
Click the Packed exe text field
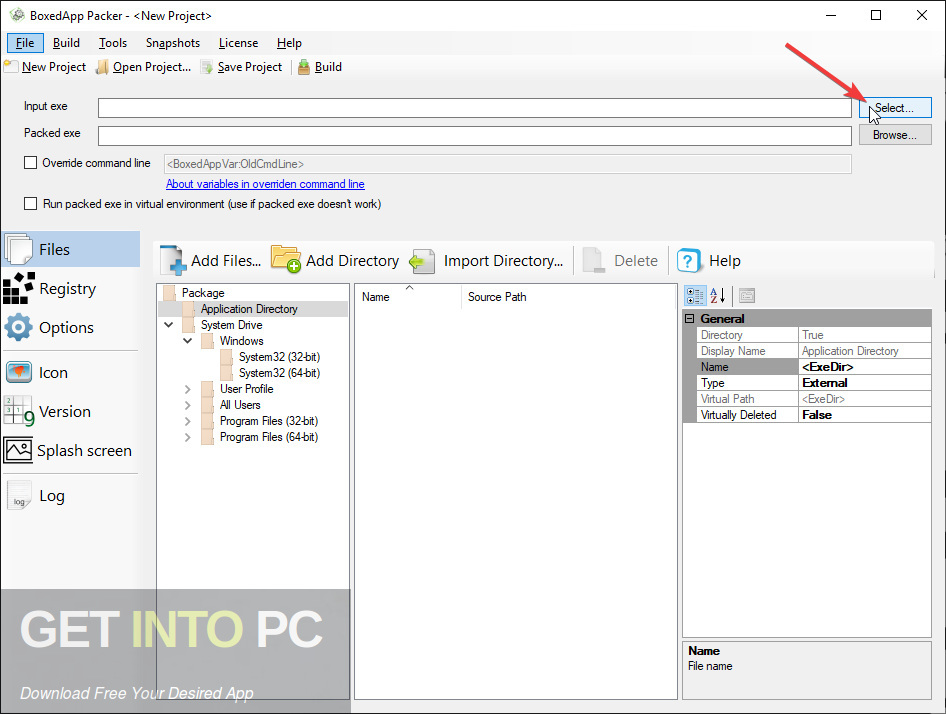coord(475,136)
